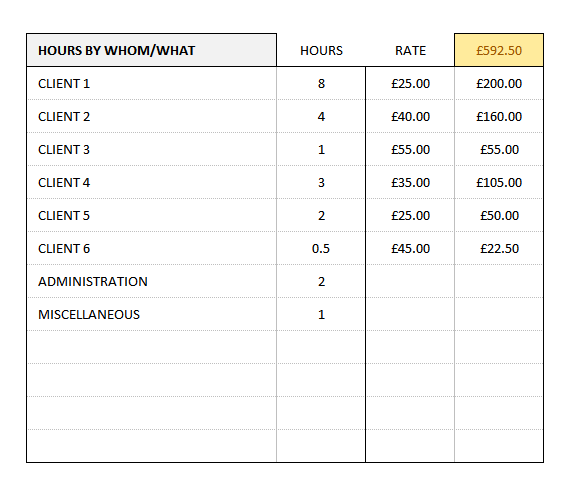
Task: Select the MISCELLANEOUS row label
Action: 151,314
